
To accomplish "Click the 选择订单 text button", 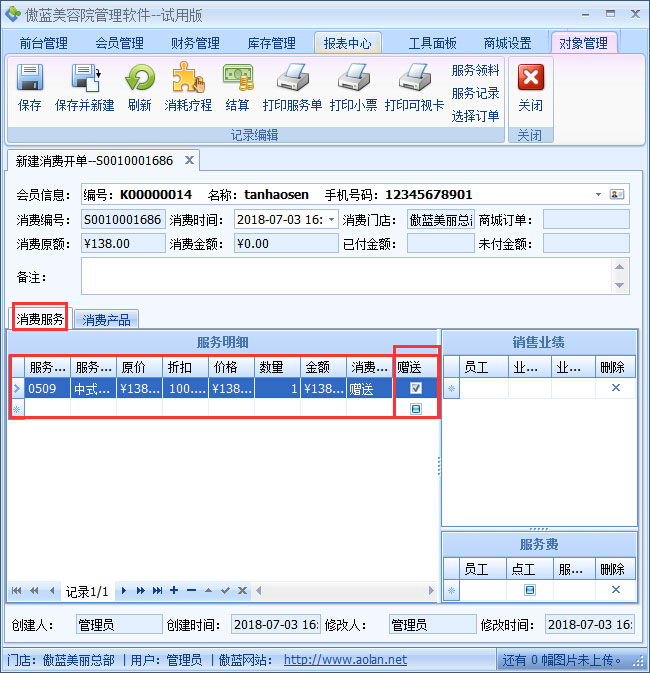I will [x=475, y=116].
